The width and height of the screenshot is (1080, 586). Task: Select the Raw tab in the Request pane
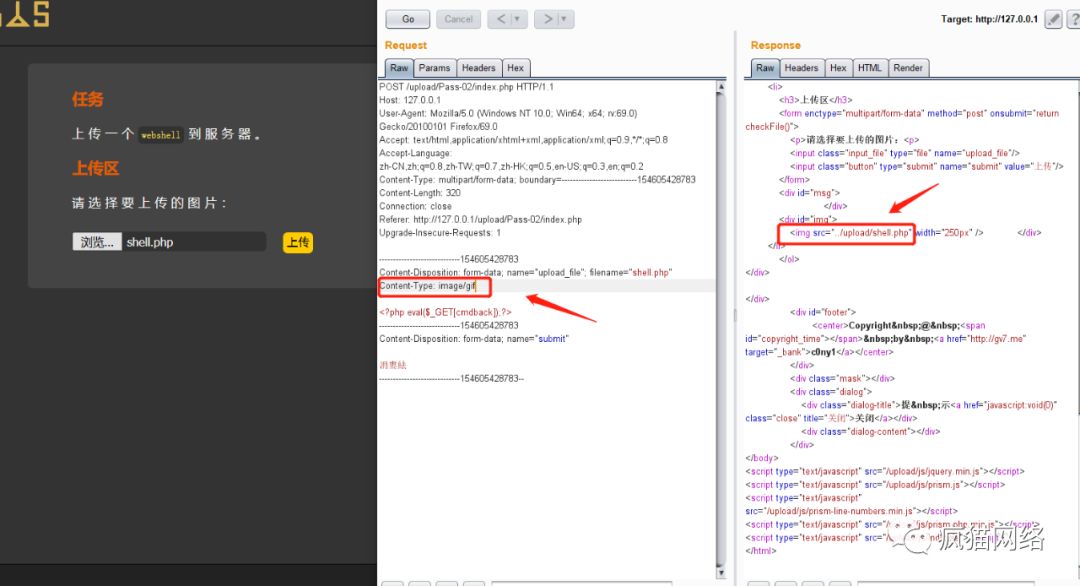point(399,67)
